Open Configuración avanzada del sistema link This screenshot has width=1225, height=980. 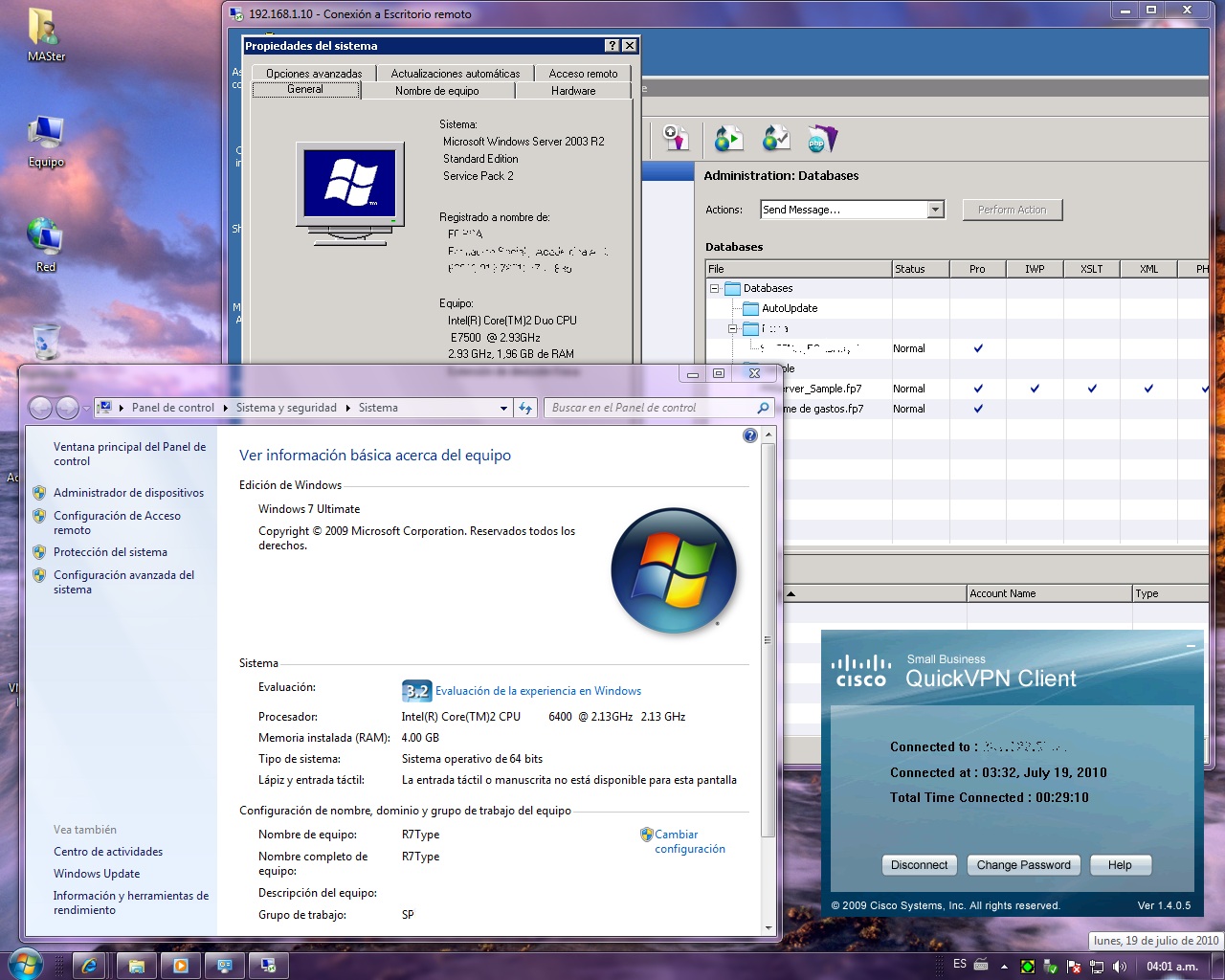pos(123,582)
